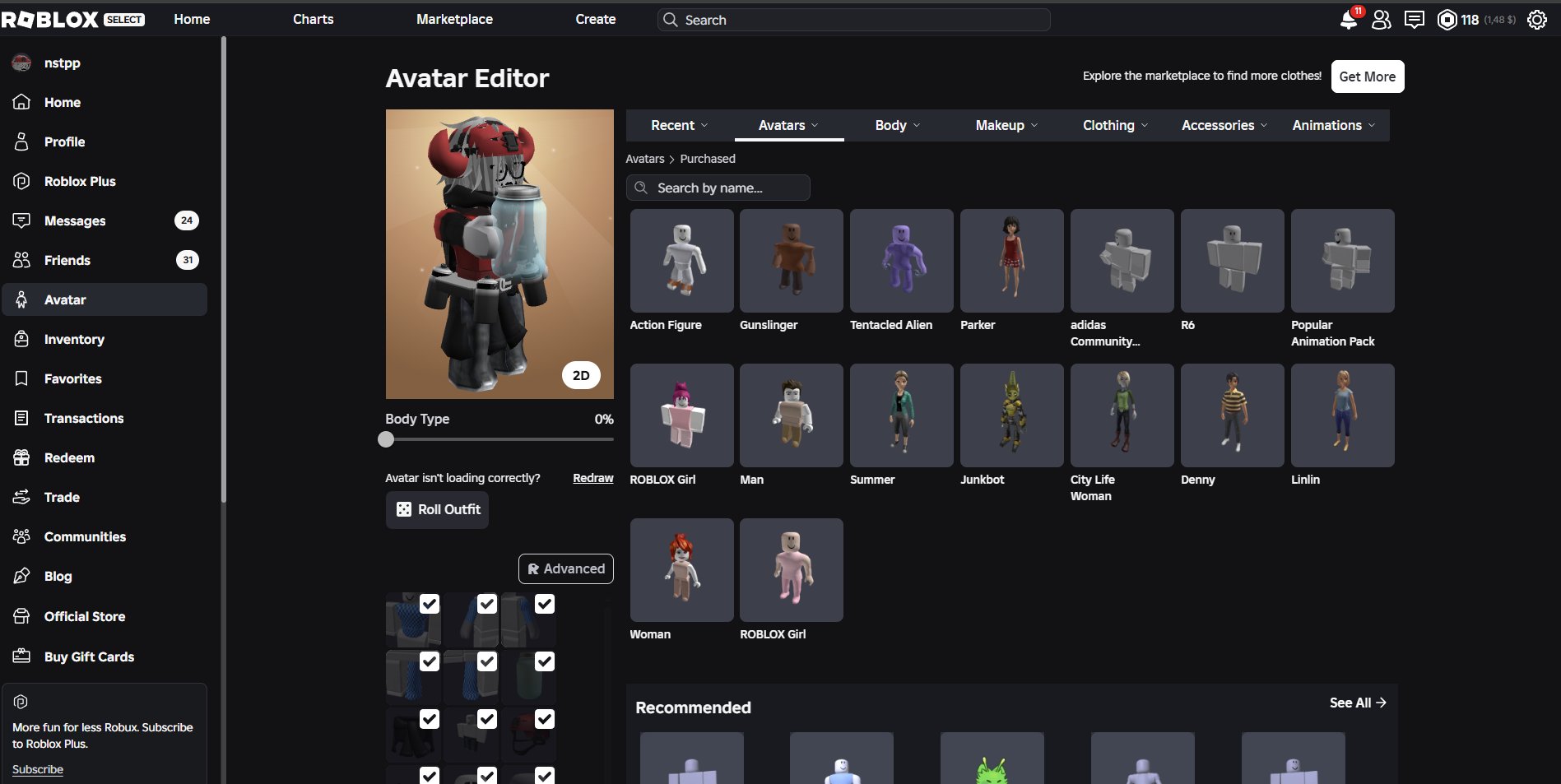This screenshot has height=784, width=1561.
Task: Open Blog in the sidebar
Action: click(105, 576)
